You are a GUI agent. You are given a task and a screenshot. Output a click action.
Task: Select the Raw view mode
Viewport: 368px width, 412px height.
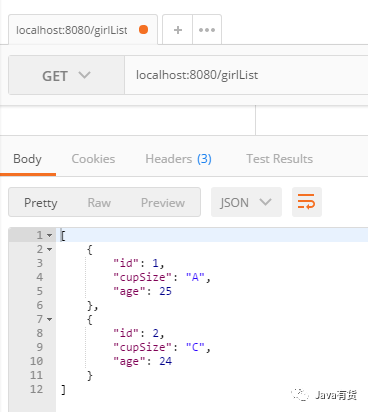[x=99, y=203]
